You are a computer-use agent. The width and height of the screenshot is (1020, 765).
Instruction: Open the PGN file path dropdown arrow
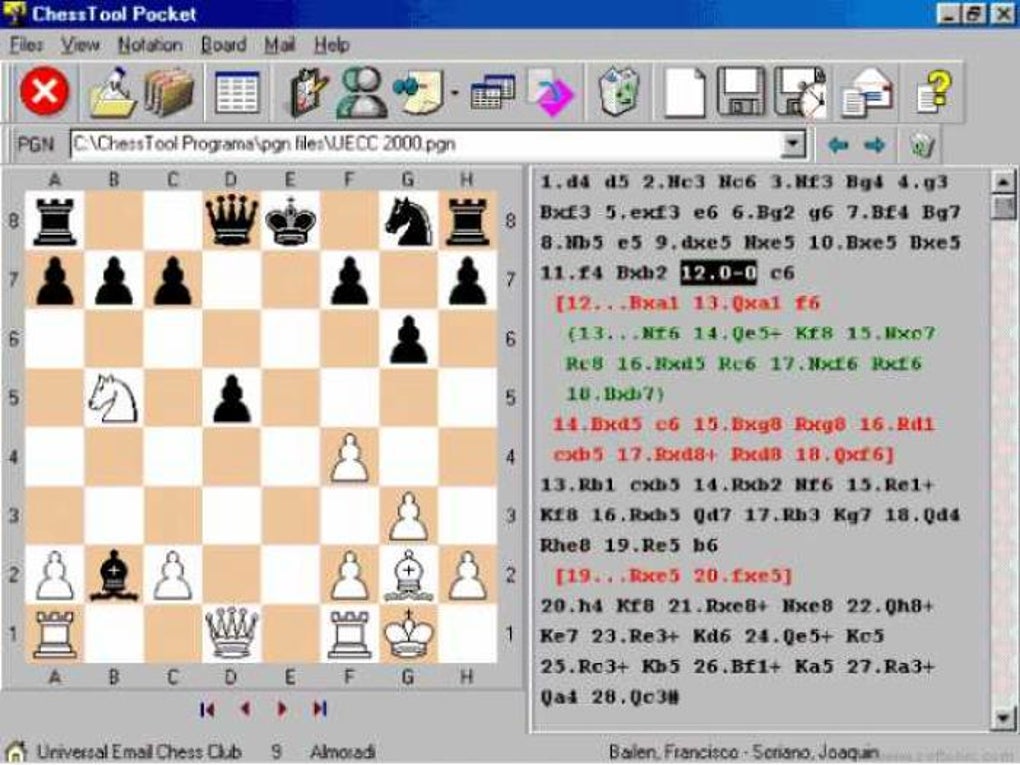pyautogui.click(x=793, y=144)
